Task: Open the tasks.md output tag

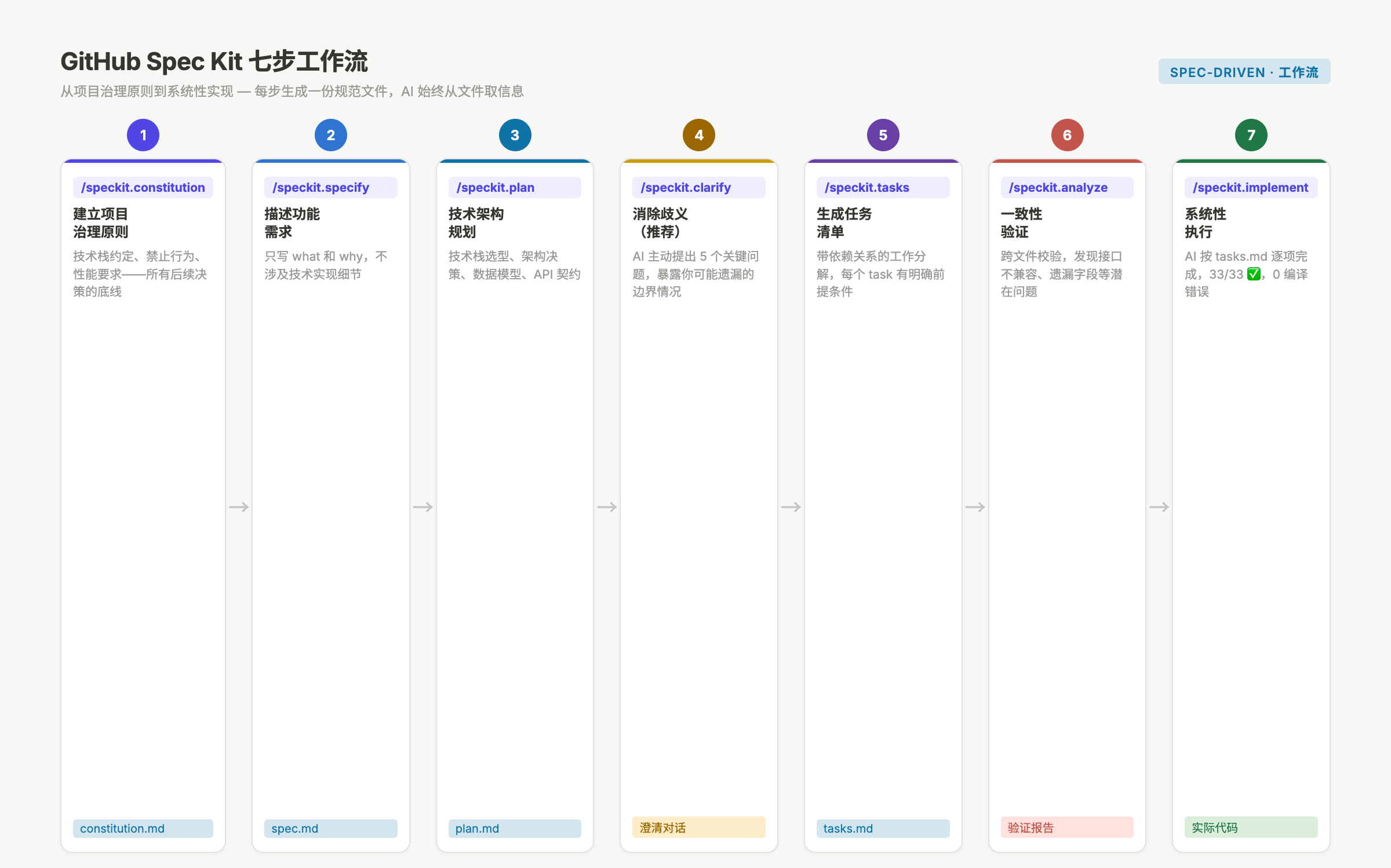Action: pos(883,829)
